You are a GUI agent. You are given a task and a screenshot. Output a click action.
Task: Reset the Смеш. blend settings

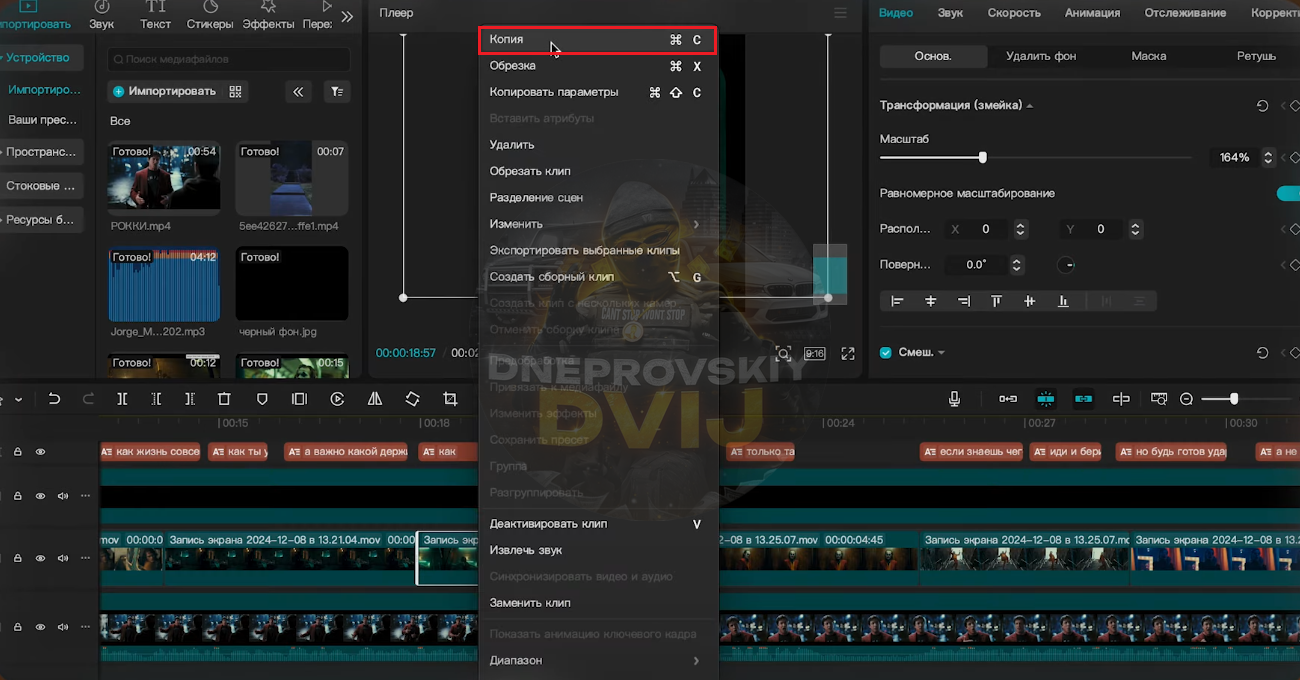click(x=1262, y=353)
